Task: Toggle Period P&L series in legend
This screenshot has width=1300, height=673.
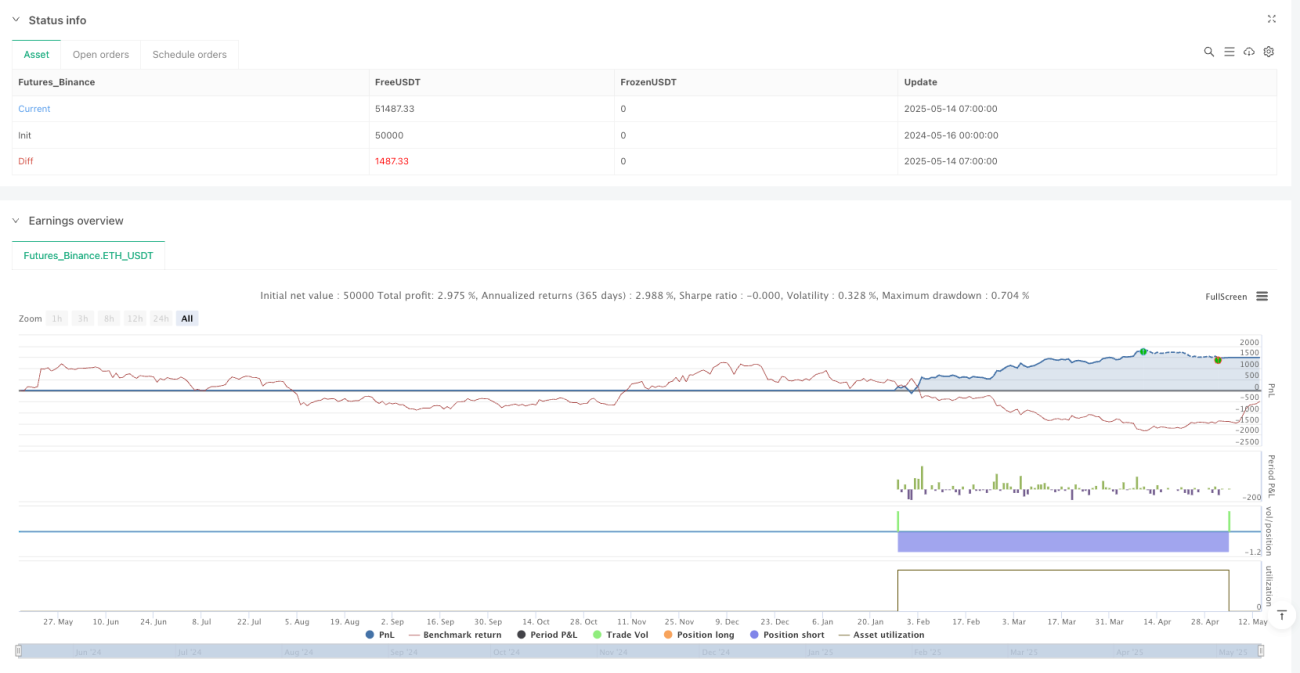Action: [x=547, y=635]
